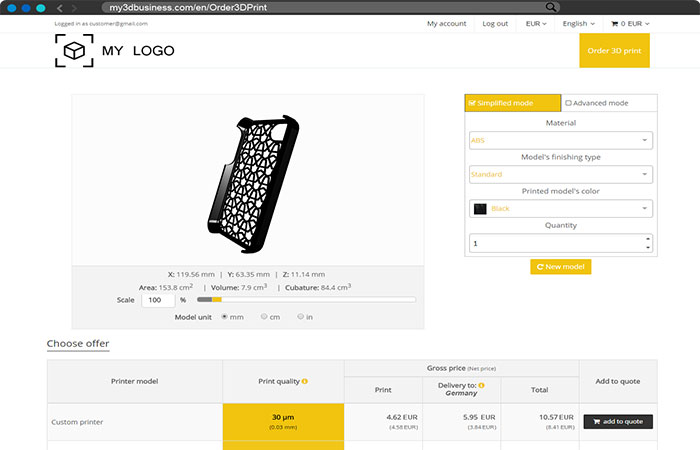Open the Model's finishing type dropdown
Image resolution: width=700 pixels, height=450 pixels.
(561, 174)
